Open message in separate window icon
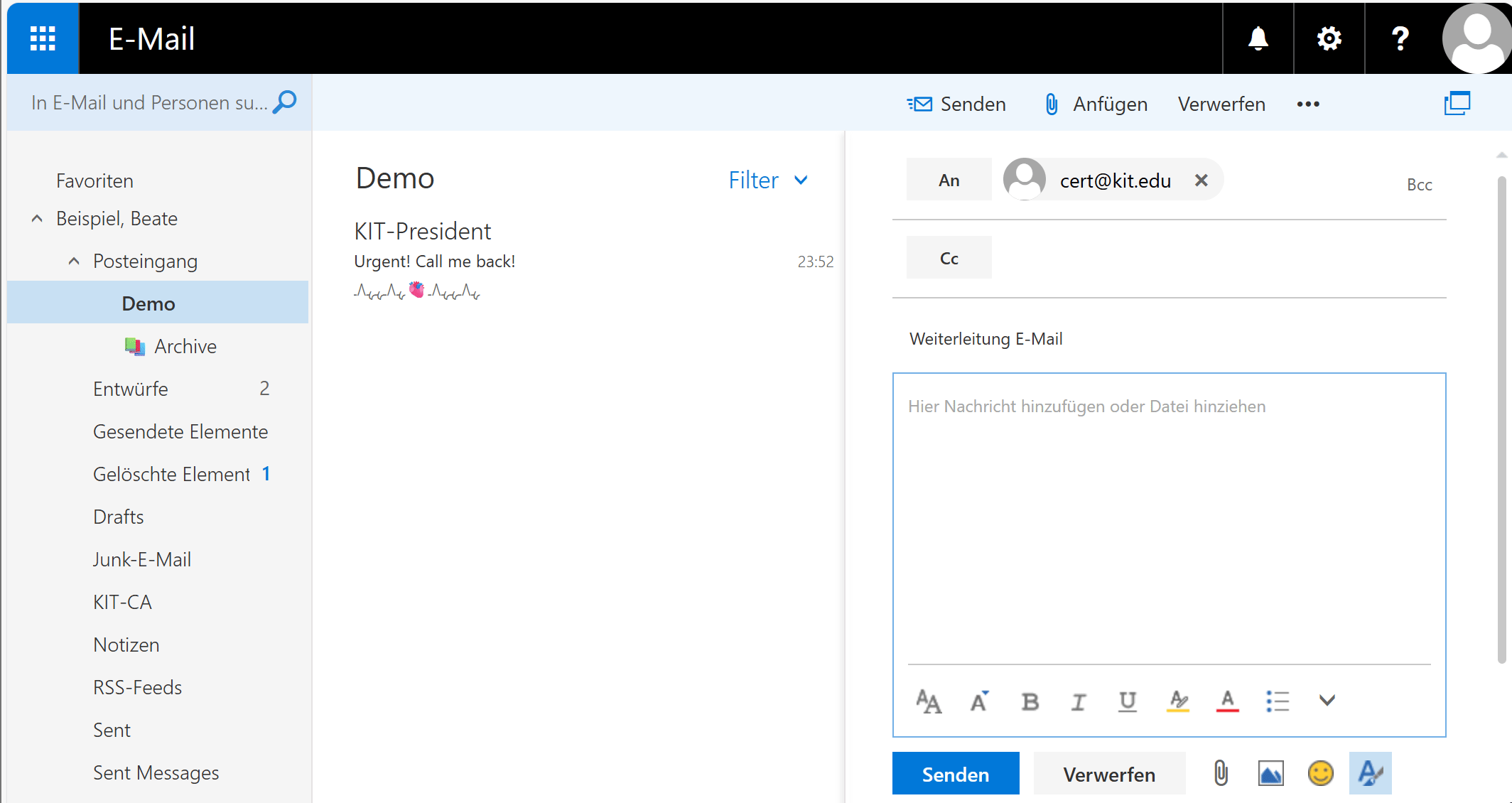 tap(1457, 104)
